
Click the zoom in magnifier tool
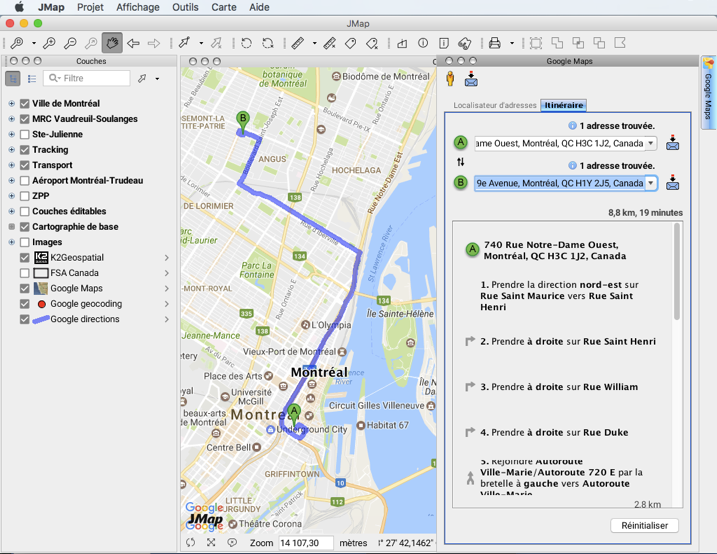point(49,43)
